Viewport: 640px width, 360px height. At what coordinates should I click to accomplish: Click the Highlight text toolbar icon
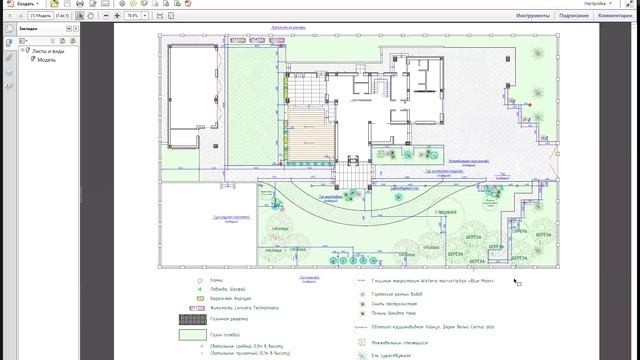point(144,4)
